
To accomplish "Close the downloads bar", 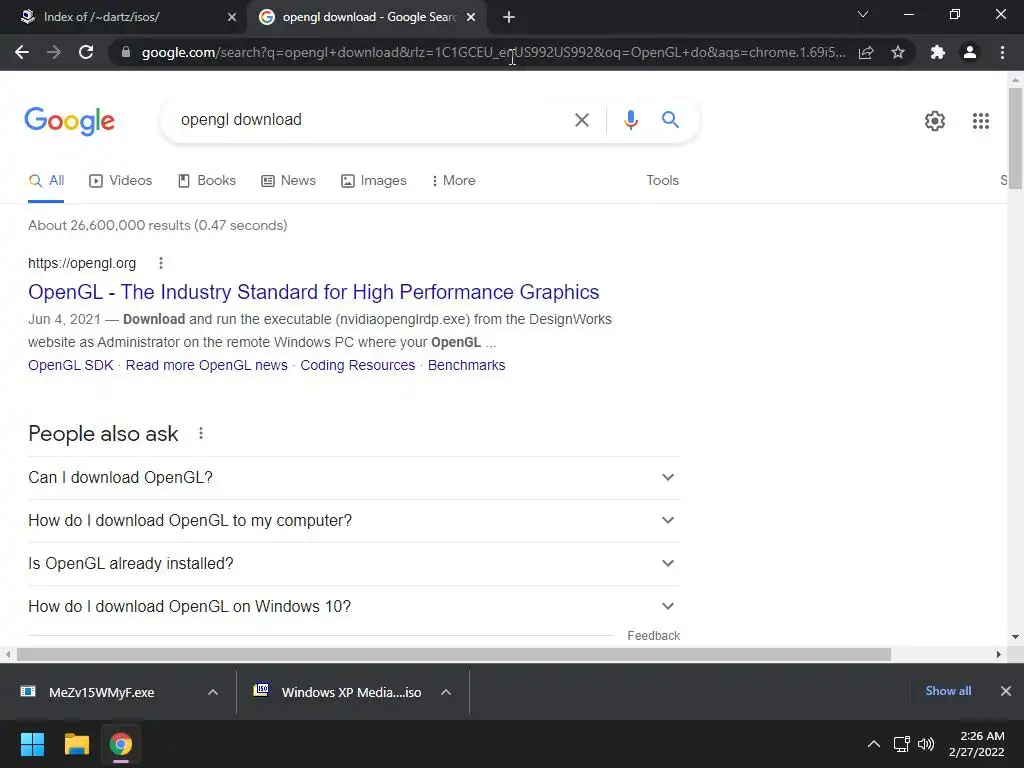I will tap(1006, 691).
